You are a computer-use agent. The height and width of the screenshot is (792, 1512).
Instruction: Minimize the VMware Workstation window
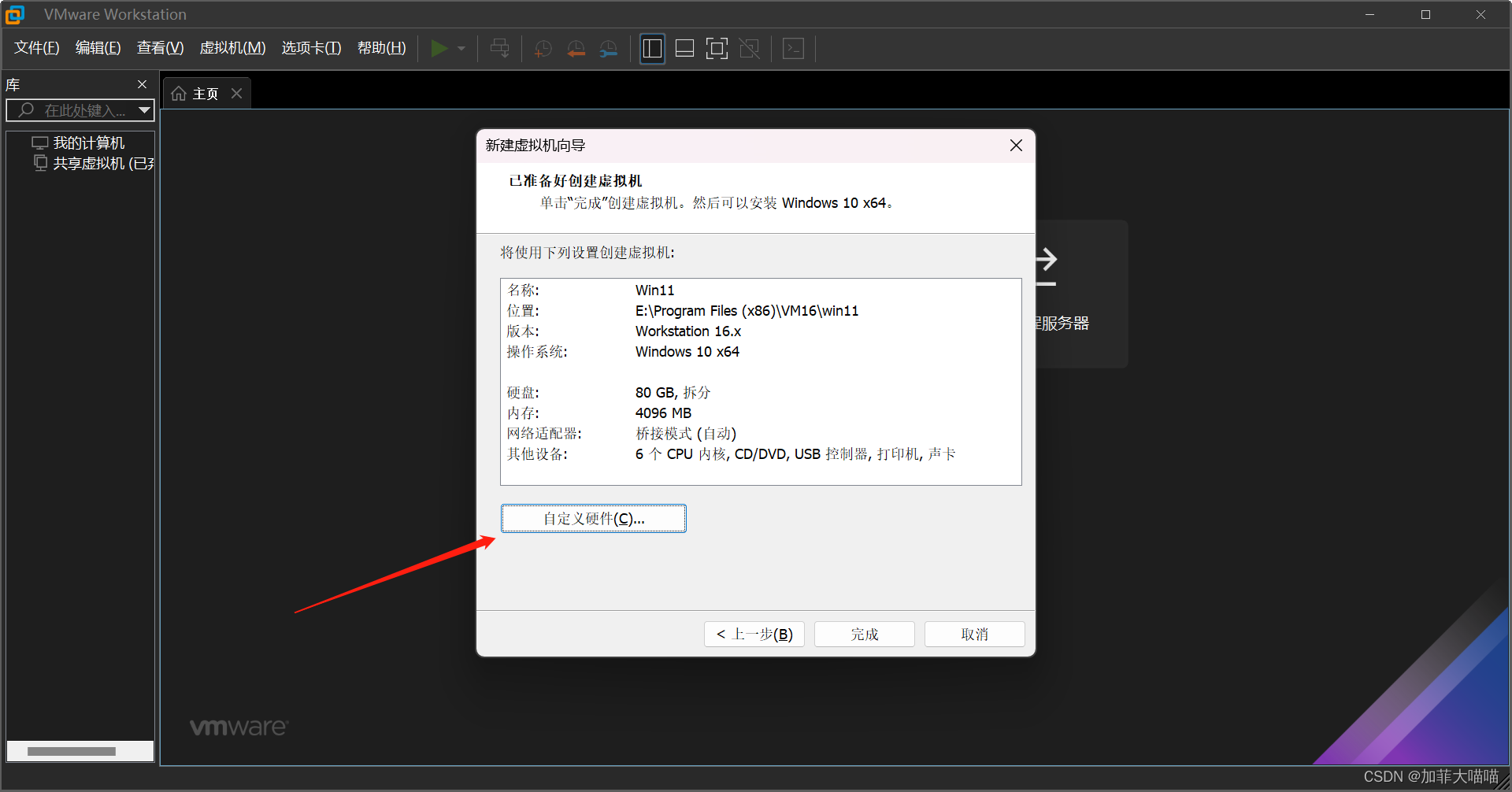tap(1370, 14)
